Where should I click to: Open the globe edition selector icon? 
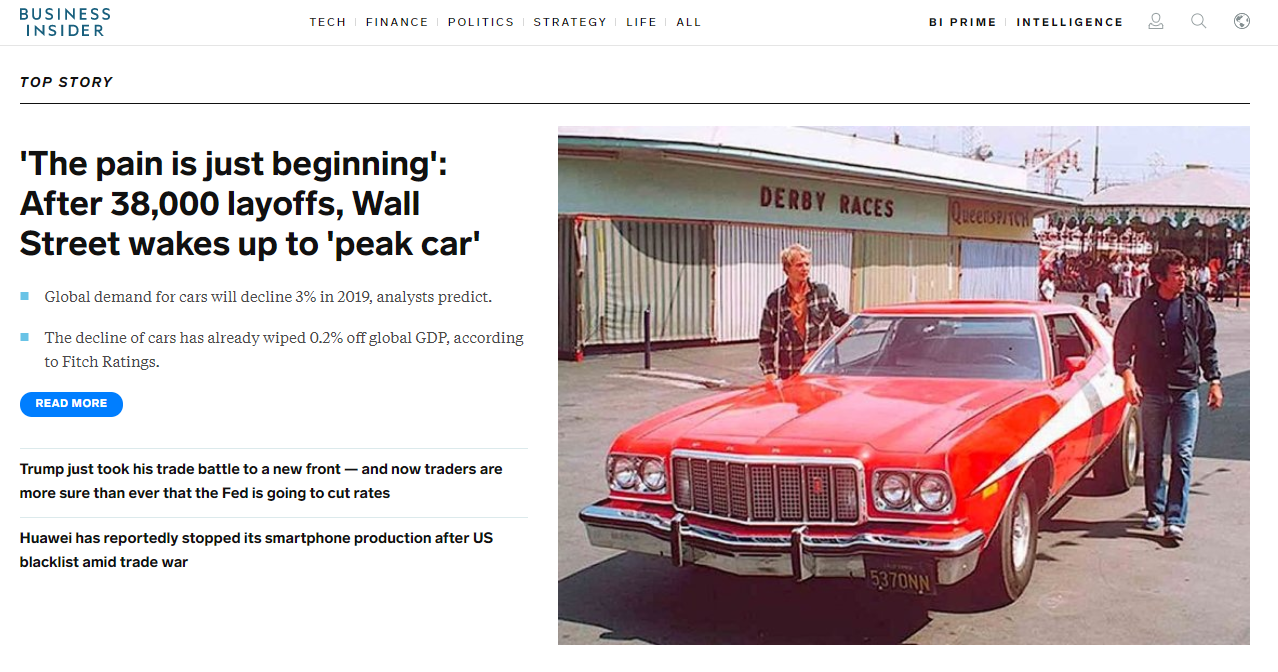pos(1242,21)
